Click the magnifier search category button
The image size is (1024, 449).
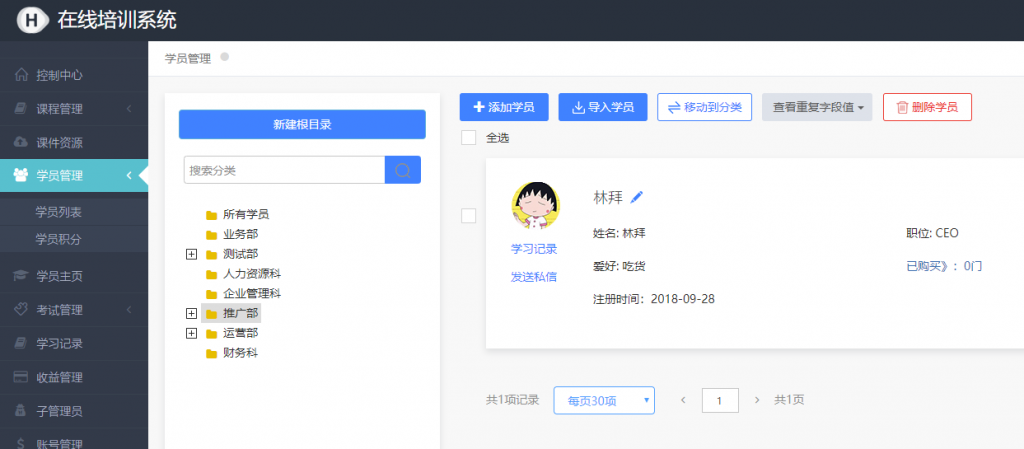click(403, 170)
